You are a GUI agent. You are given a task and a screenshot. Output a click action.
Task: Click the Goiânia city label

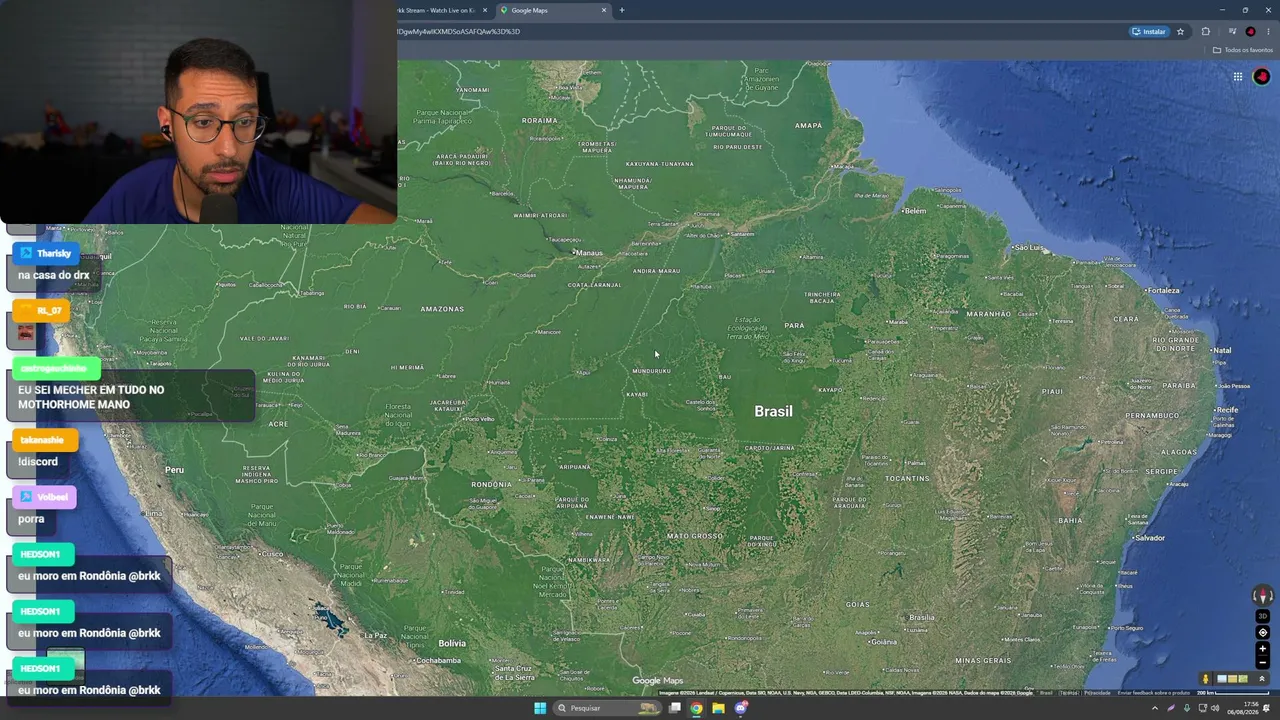(884, 641)
